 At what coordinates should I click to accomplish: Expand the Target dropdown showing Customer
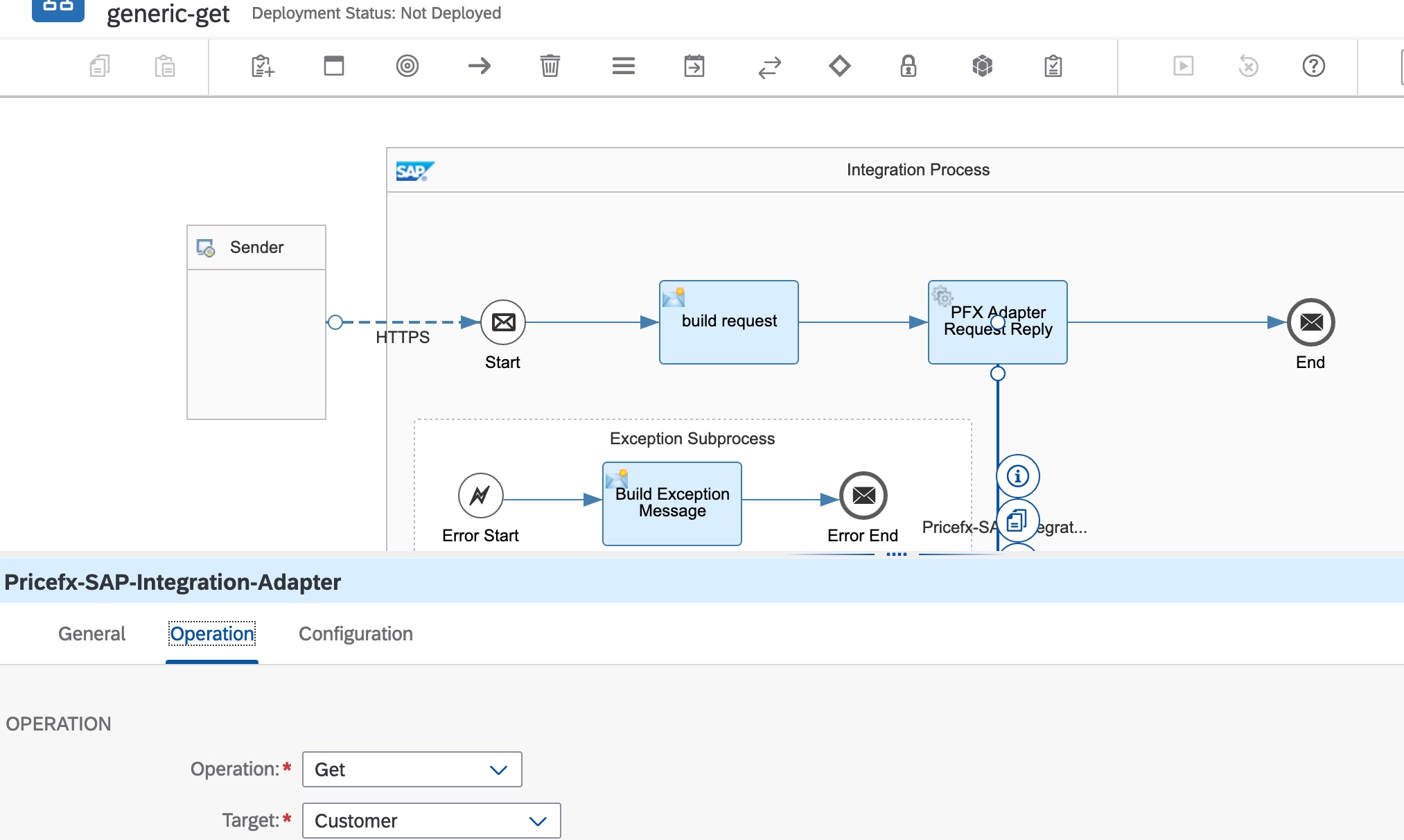click(431, 821)
